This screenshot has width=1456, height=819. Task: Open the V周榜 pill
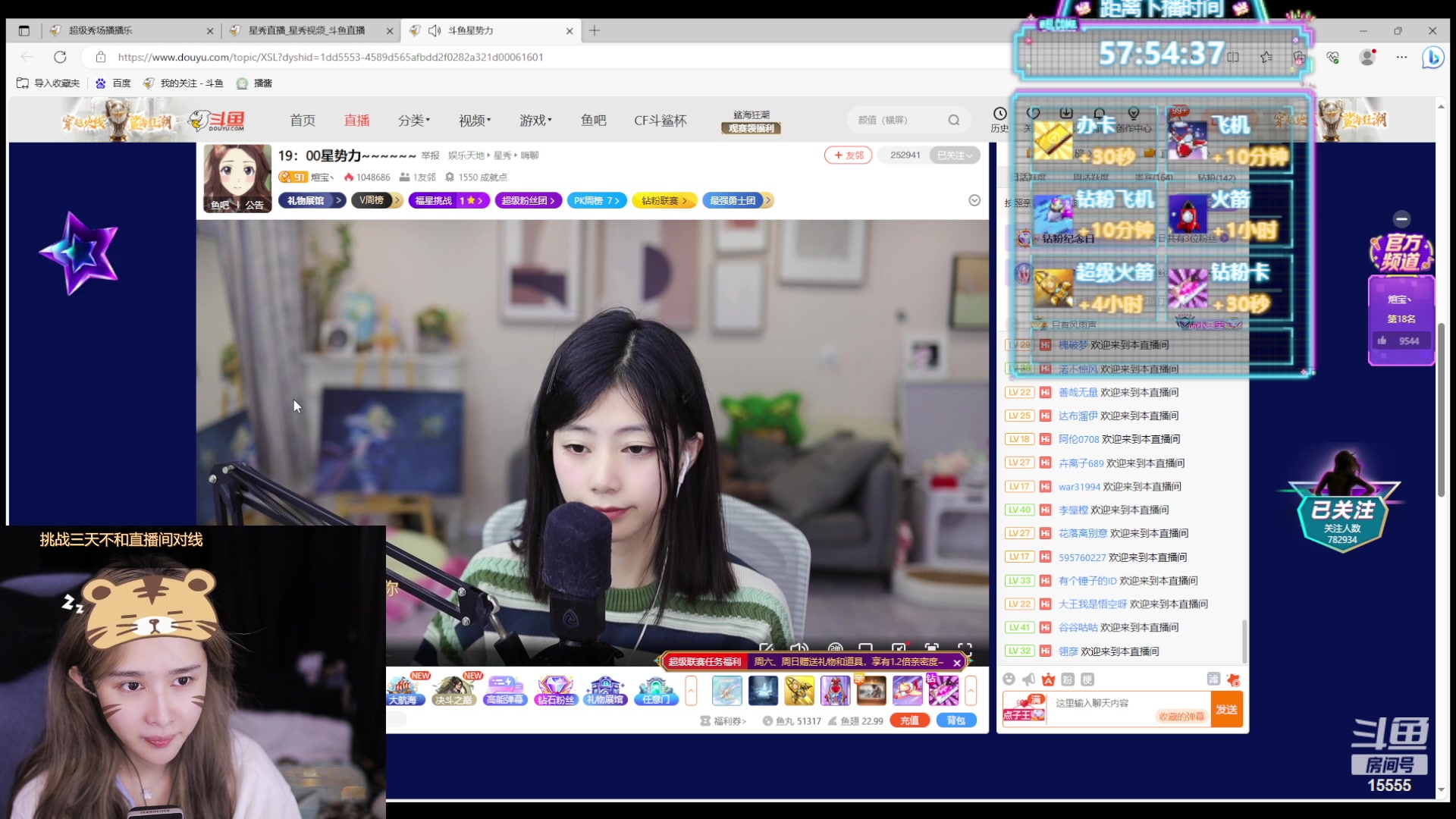(376, 200)
